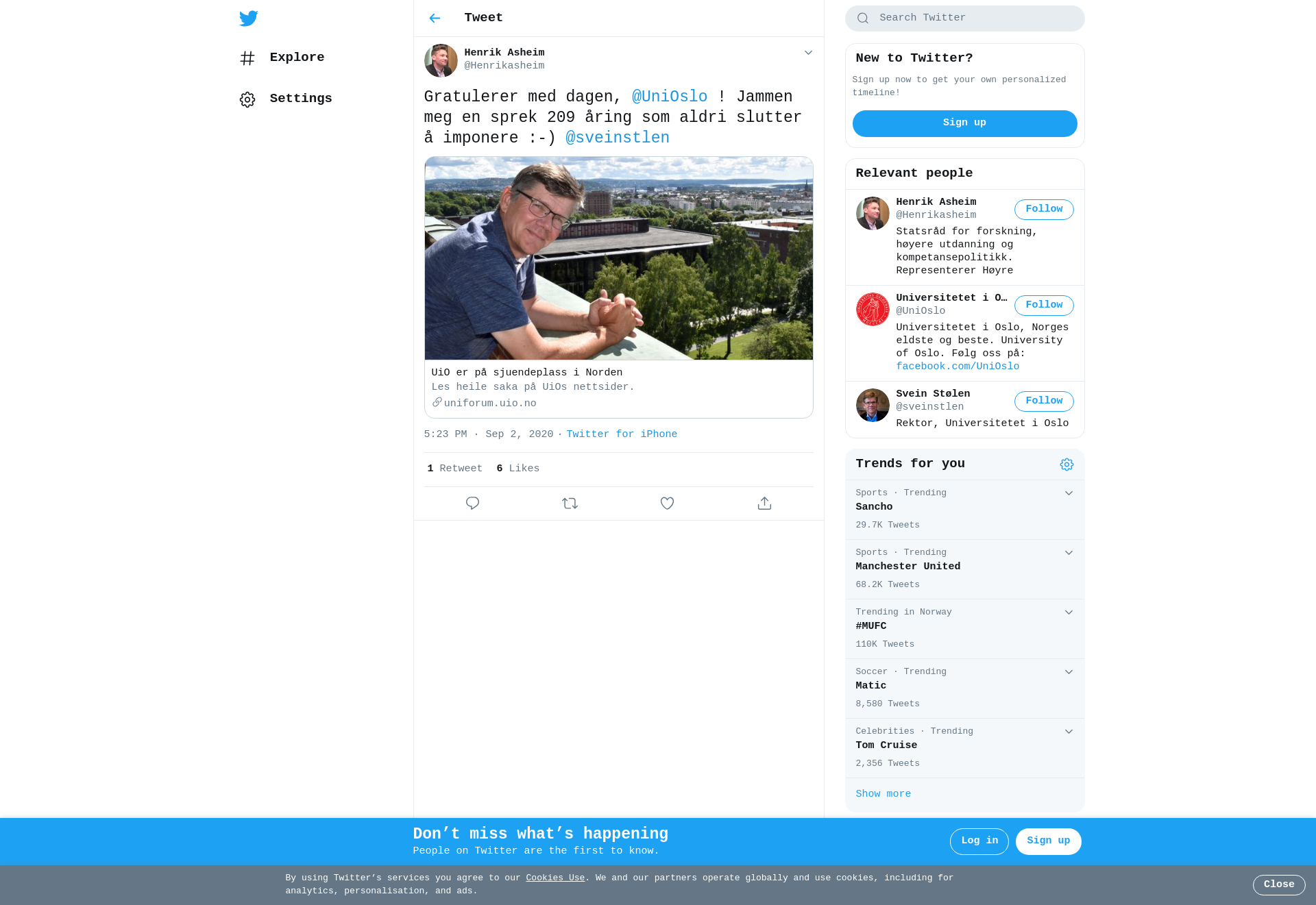This screenshot has height=905, width=1316.
Task: Expand options for Tom Cruise trend
Action: coord(1069,732)
